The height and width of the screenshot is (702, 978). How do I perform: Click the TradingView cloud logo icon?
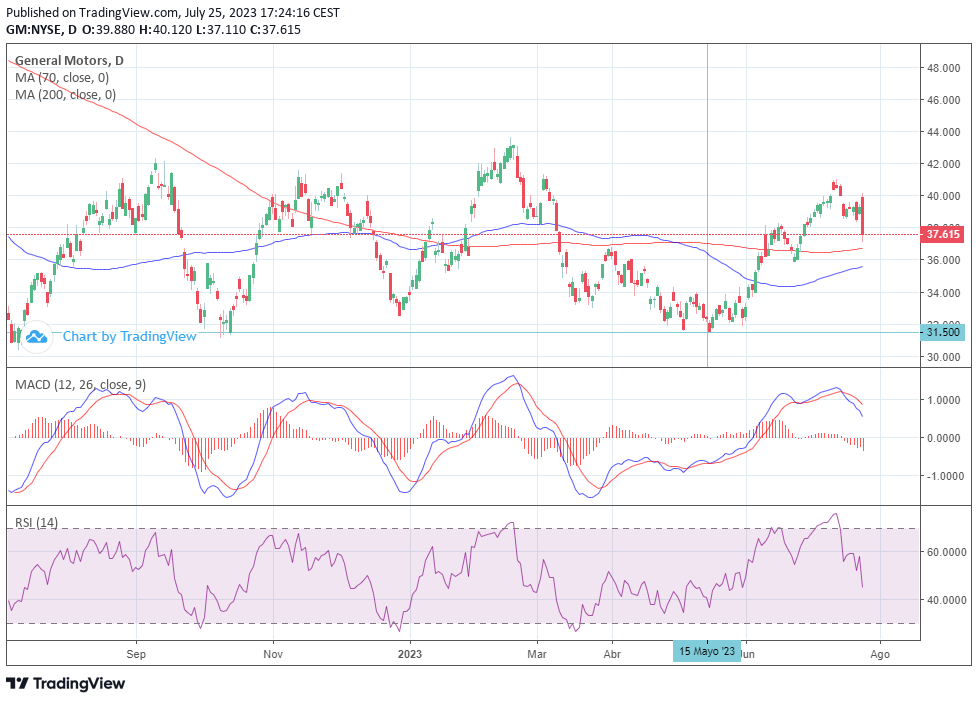point(36,337)
